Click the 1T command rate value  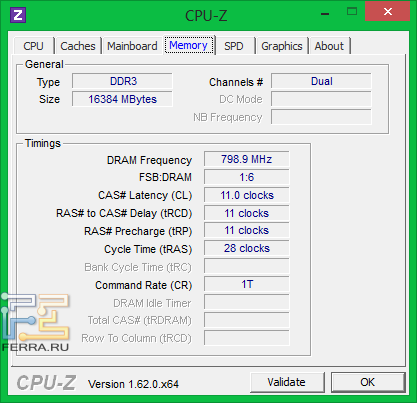point(247,284)
